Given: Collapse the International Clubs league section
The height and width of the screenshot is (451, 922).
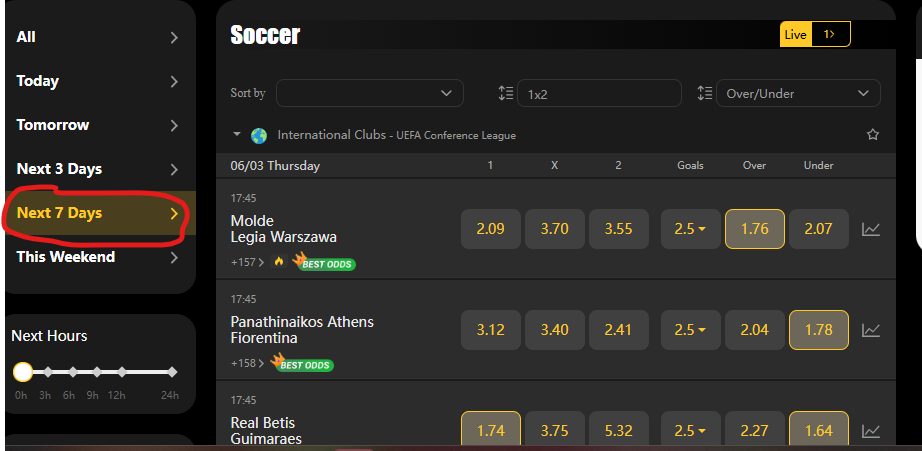Looking at the screenshot, I should pos(237,134).
